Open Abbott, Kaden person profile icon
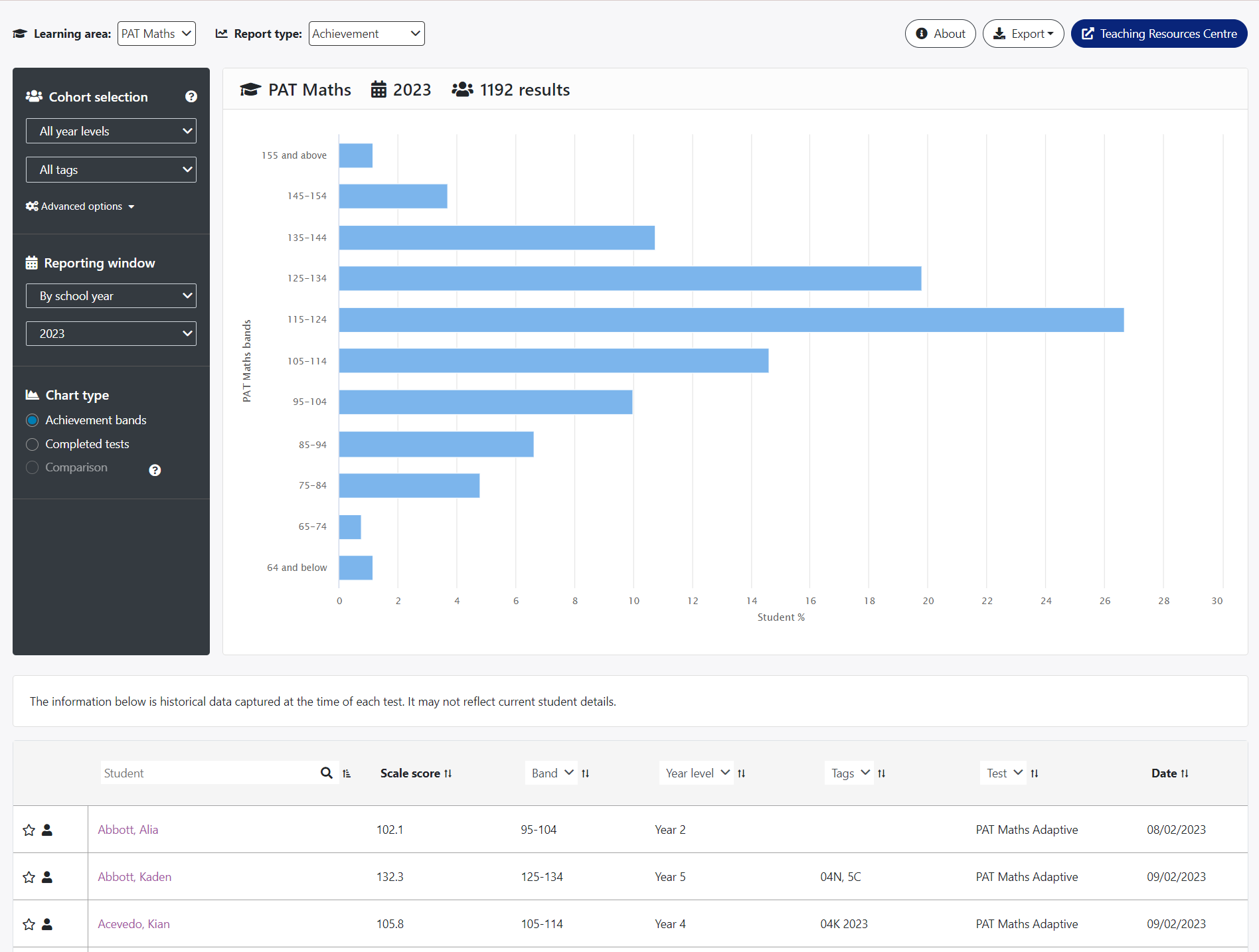Viewport: 1259px width, 952px height. point(47,877)
